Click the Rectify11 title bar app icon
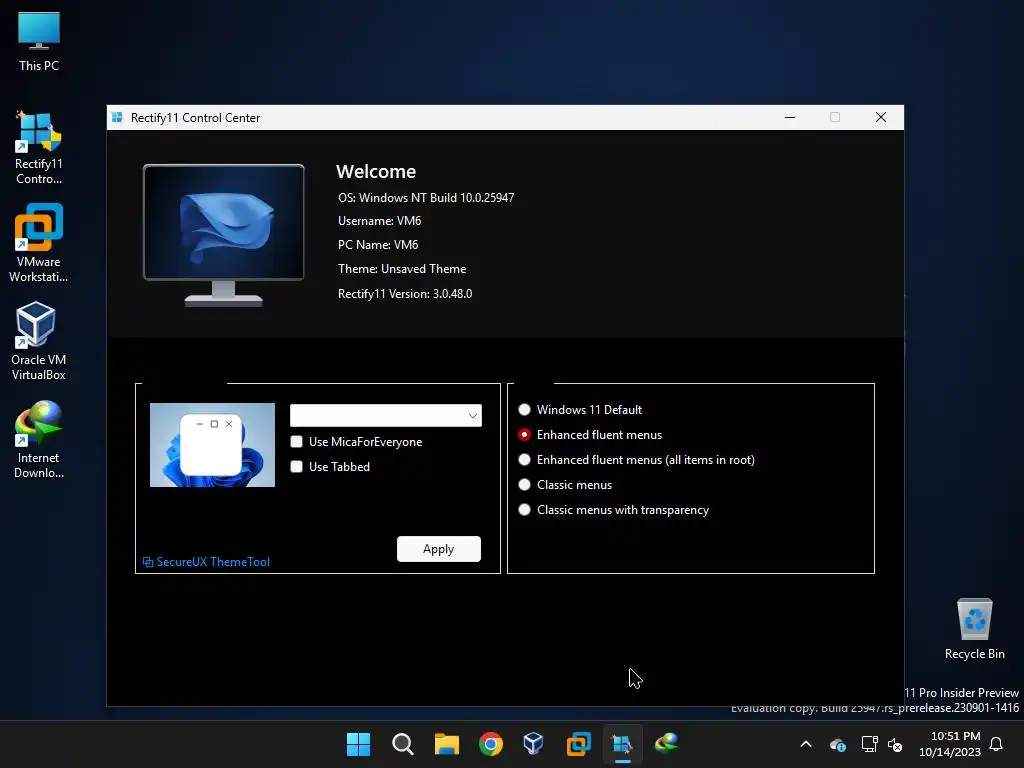 117,118
